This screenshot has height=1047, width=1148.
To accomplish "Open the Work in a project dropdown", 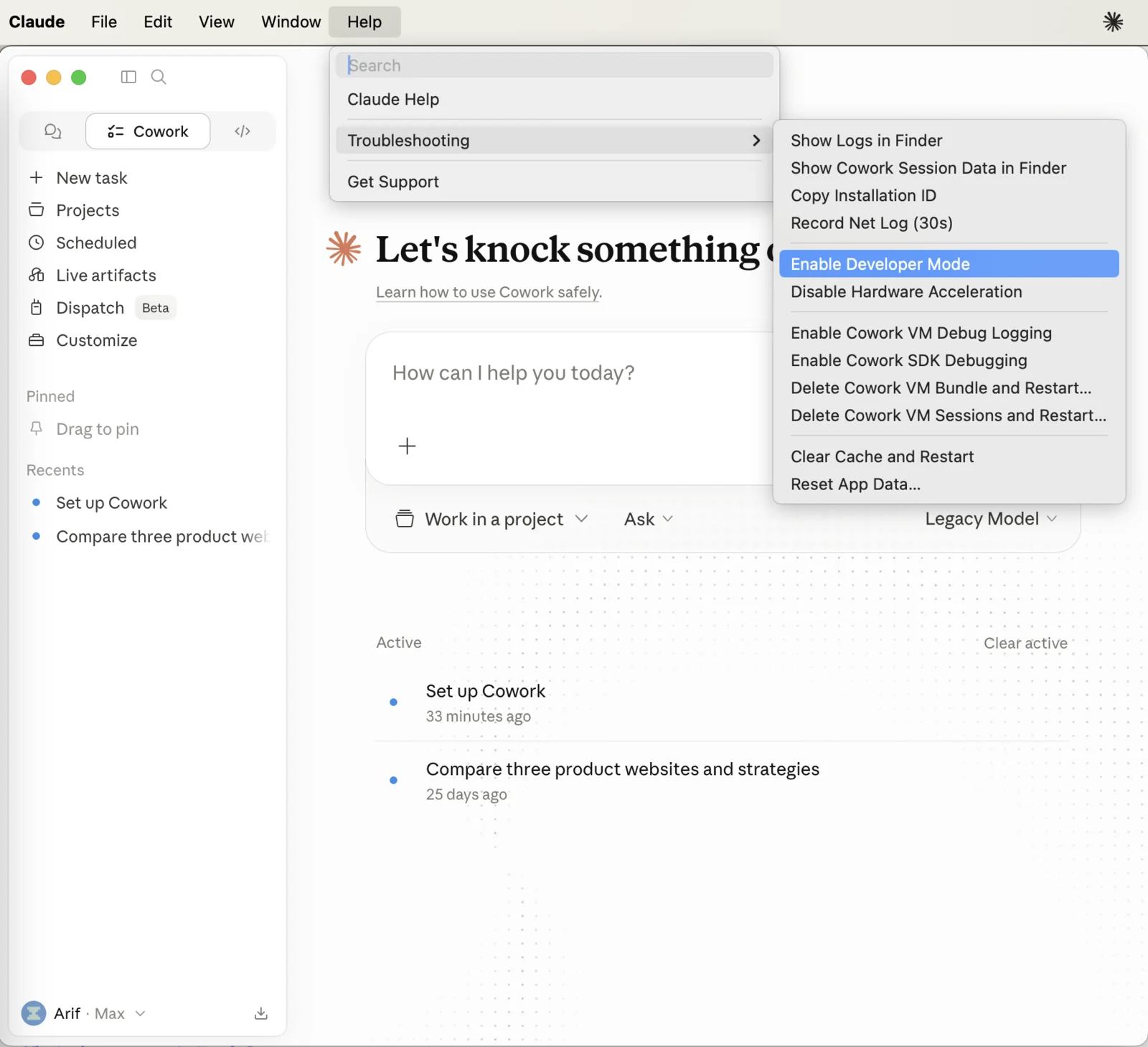I will click(492, 519).
